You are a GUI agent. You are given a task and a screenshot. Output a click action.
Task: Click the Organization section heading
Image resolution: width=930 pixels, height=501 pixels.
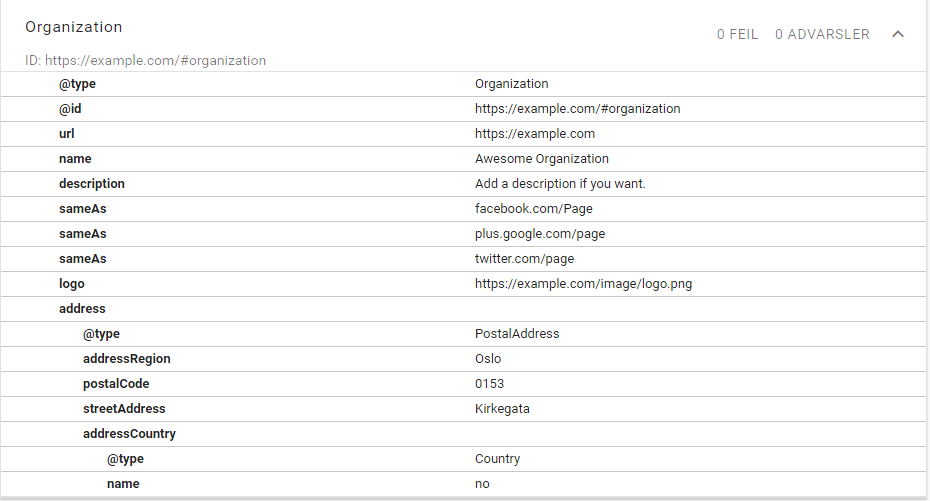[74, 27]
